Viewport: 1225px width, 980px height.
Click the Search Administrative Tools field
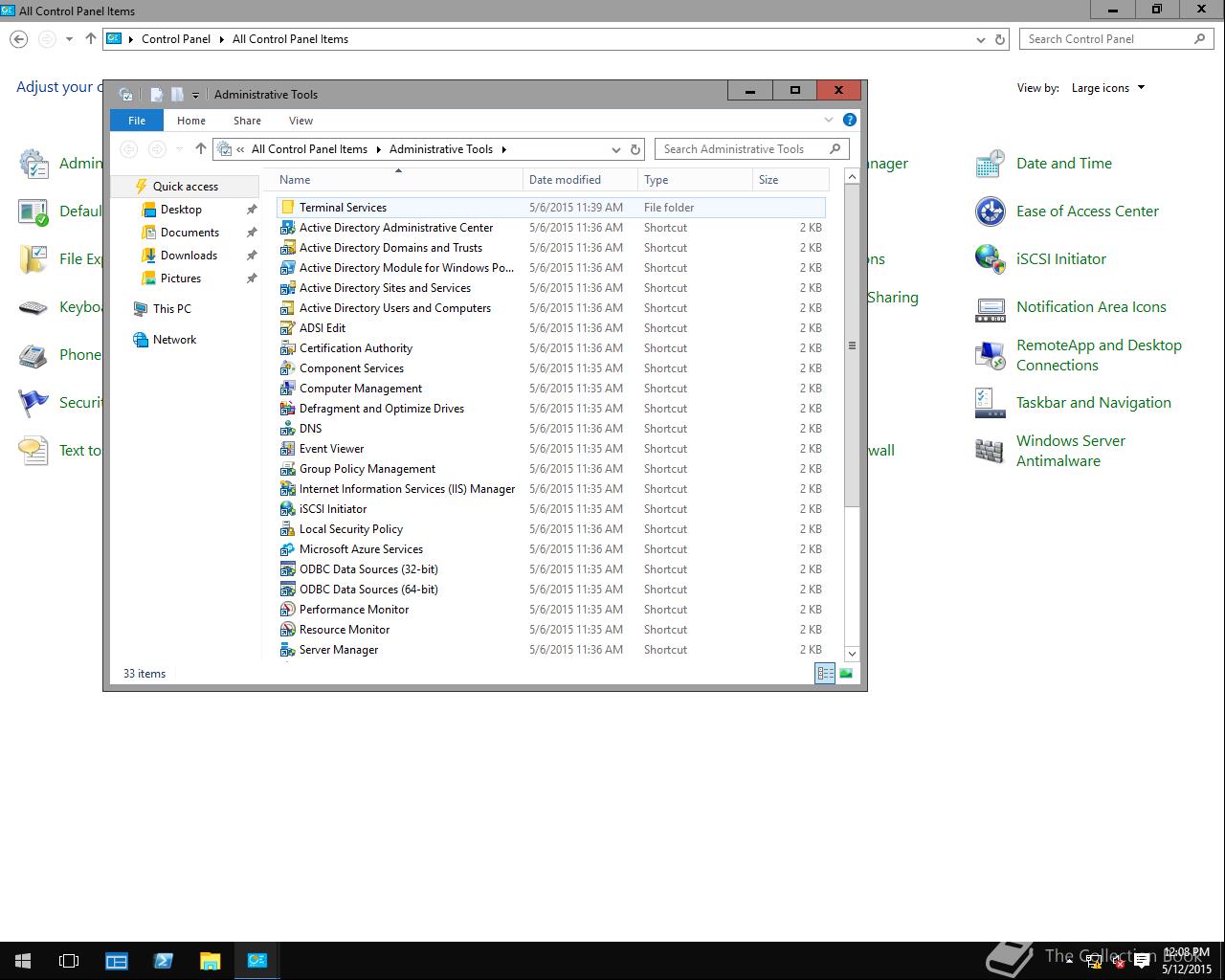751,149
